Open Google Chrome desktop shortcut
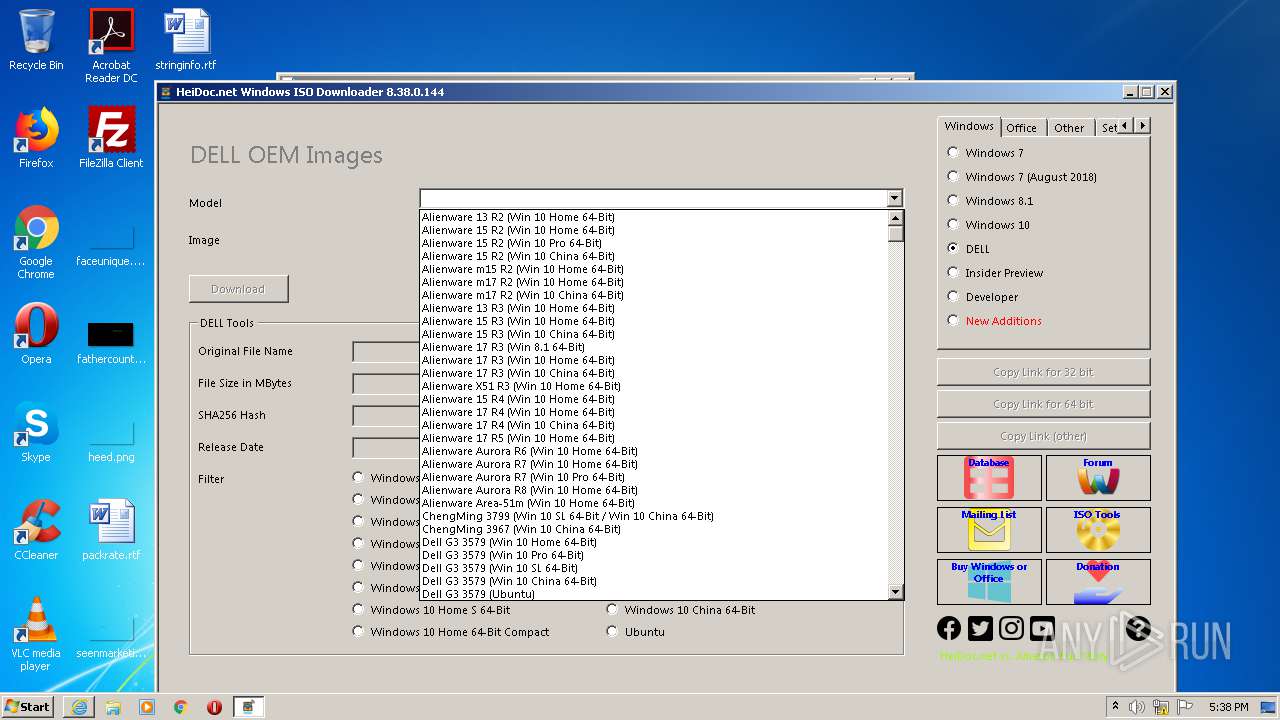 click(36, 242)
